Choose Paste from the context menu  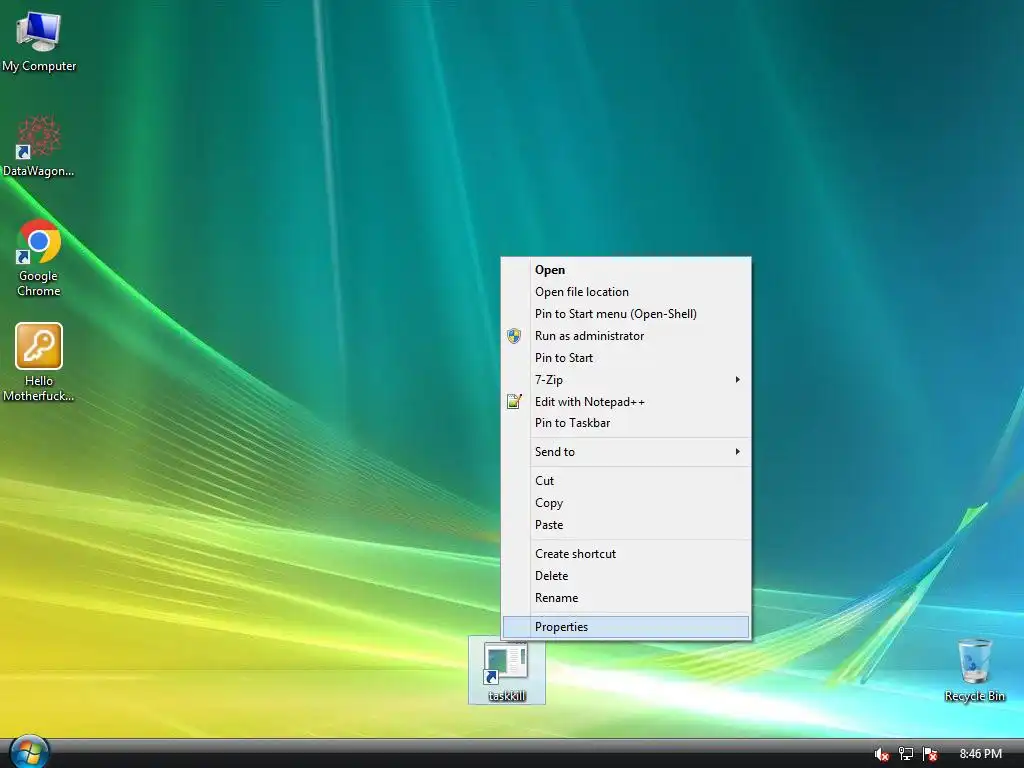coord(626,525)
